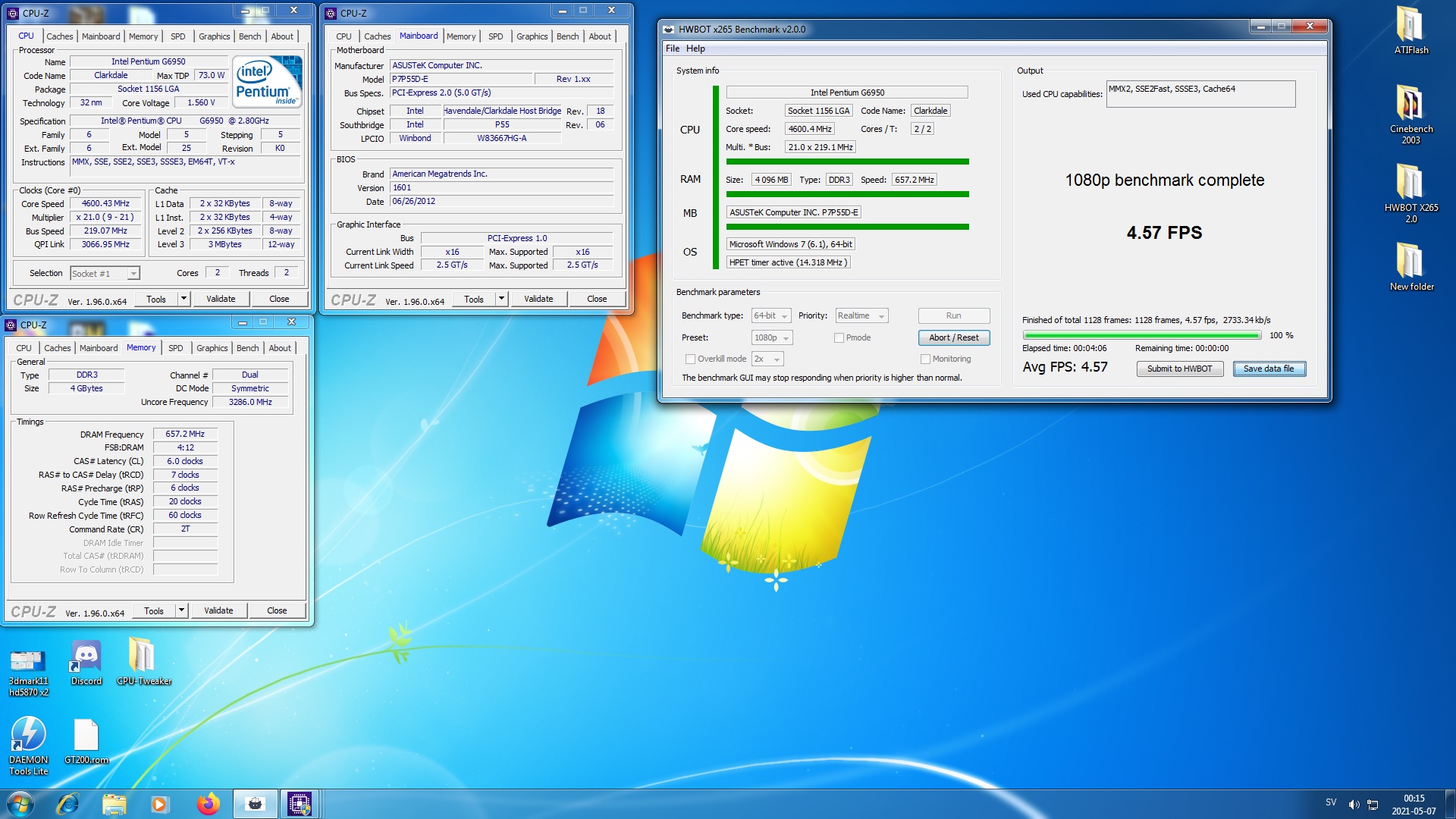Launch Firefox from the taskbar
The width and height of the screenshot is (1456, 819).
click(x=207, y=804)
